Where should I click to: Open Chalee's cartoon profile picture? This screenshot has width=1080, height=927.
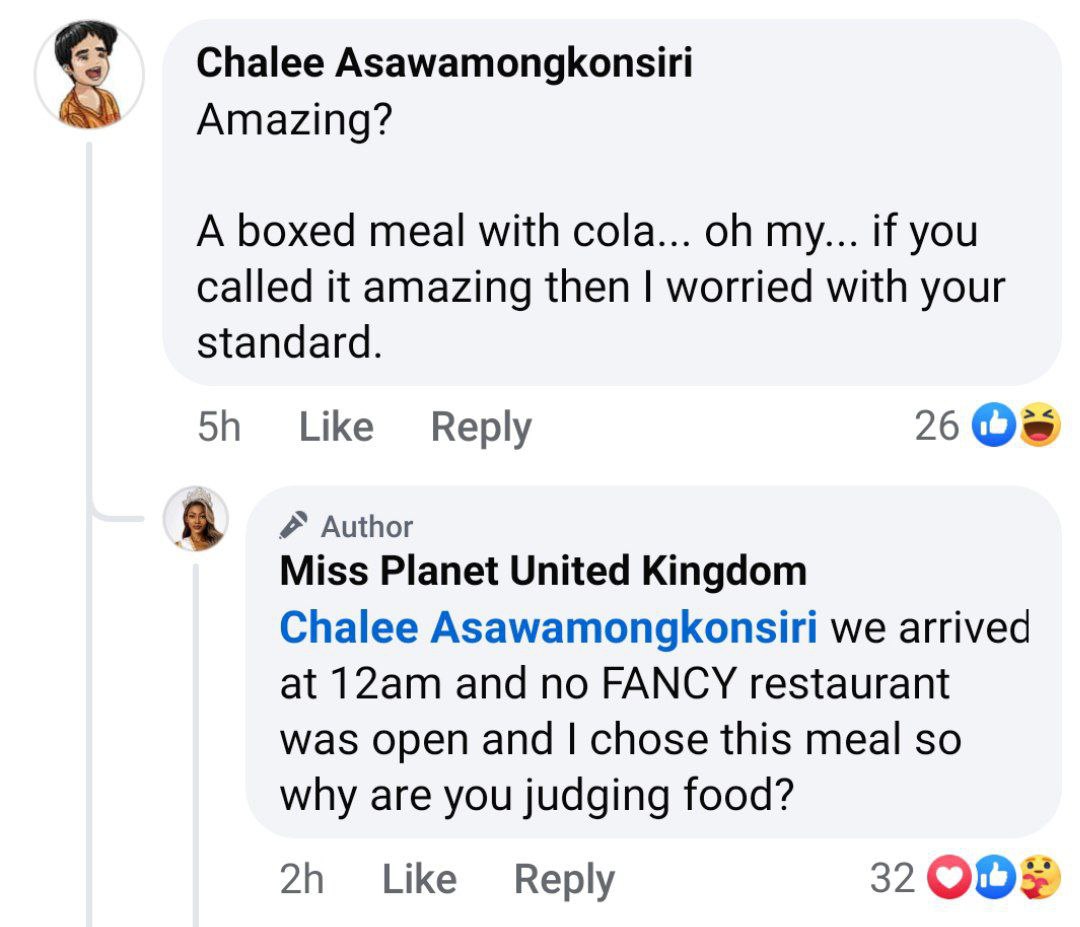[x=89, y=76]
